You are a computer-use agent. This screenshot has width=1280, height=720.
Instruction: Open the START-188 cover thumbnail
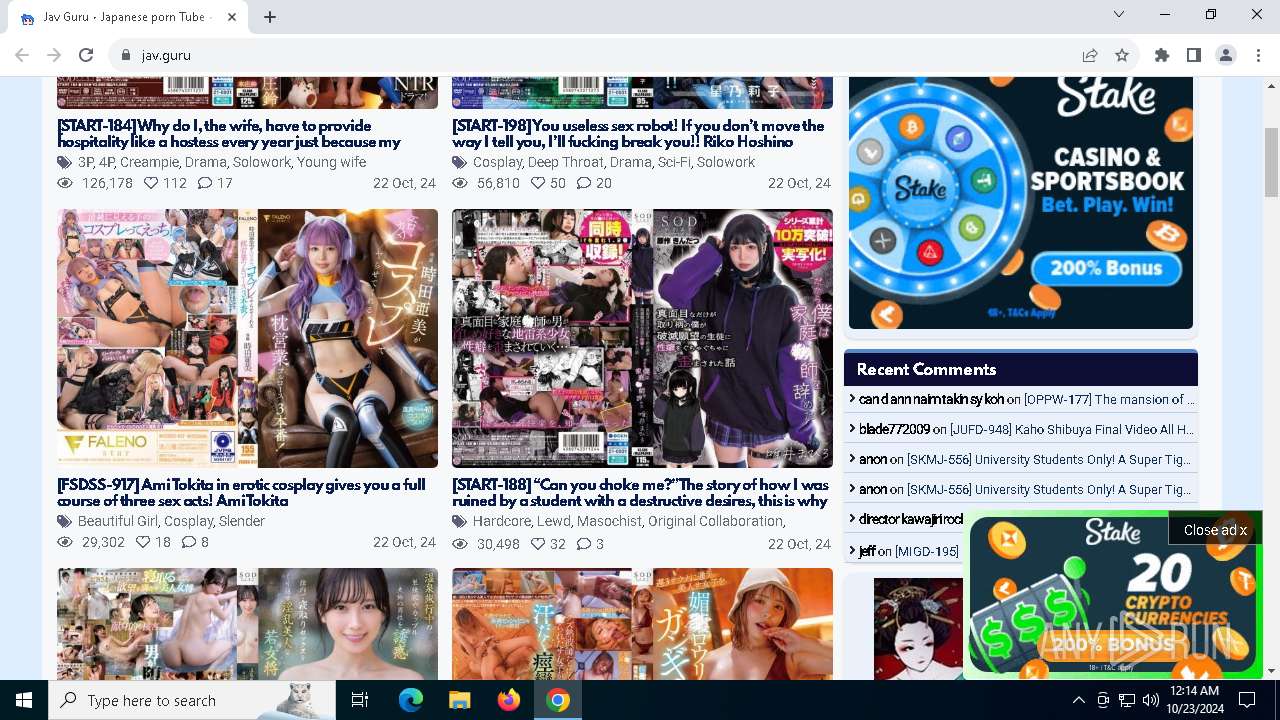pyautogui.click(x=642, y=338)
